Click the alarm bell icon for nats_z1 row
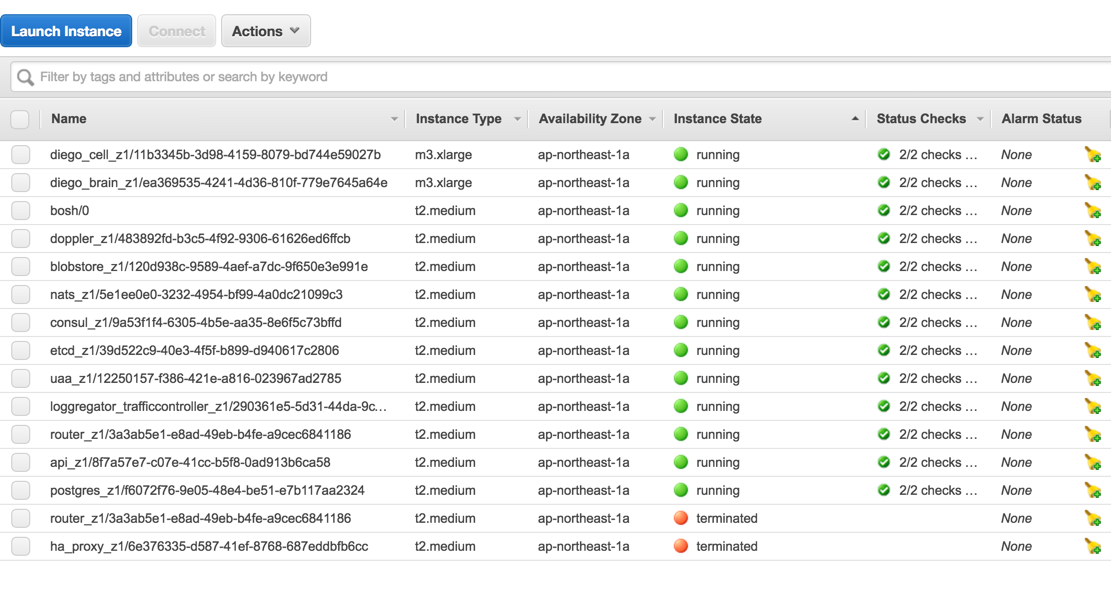This screenshot has height=589, width=1111. pyautogui.click(x=1093, y=295)
